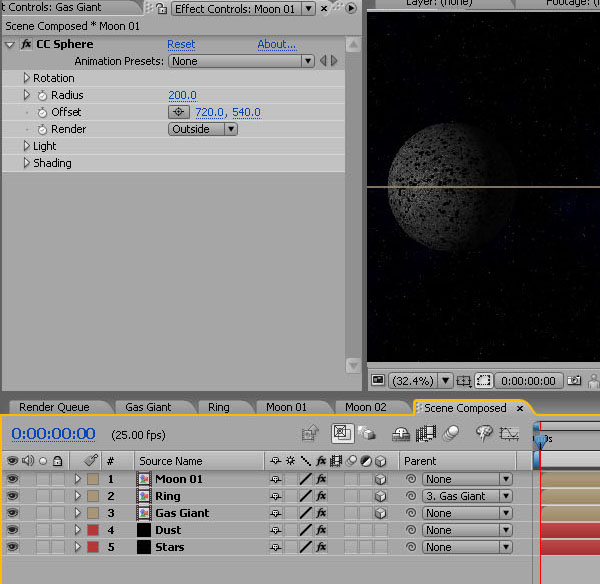Take a snapshot with the camera icon
This screenshot has width=600, height=584.
pyautogui.click(x=574, y=381)
